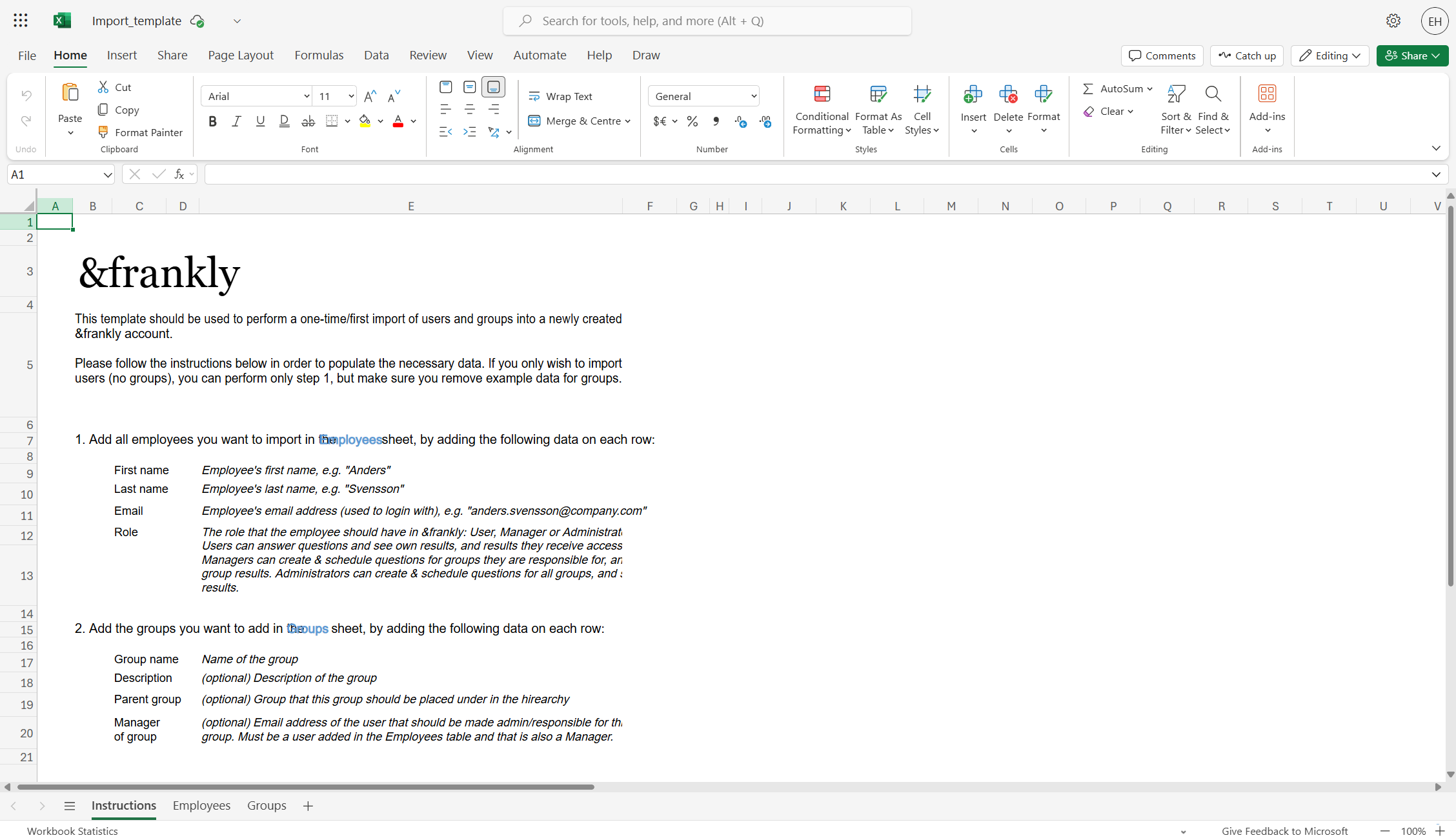Click the increase decimal icon
This screenshot has width=1456, height=840.
(x=765, y=121)
